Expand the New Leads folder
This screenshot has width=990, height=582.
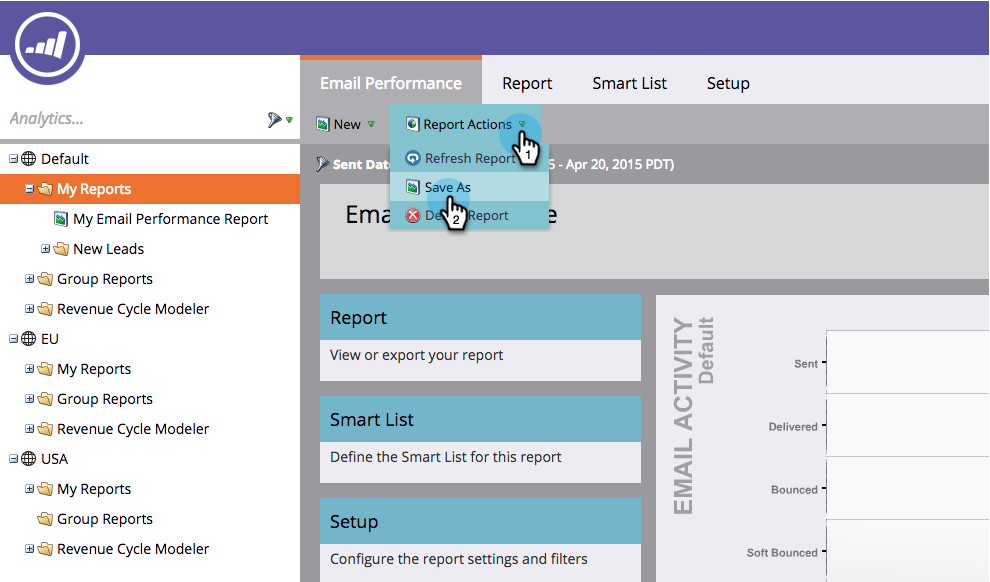pyautogui.click(x=45, y=249)
